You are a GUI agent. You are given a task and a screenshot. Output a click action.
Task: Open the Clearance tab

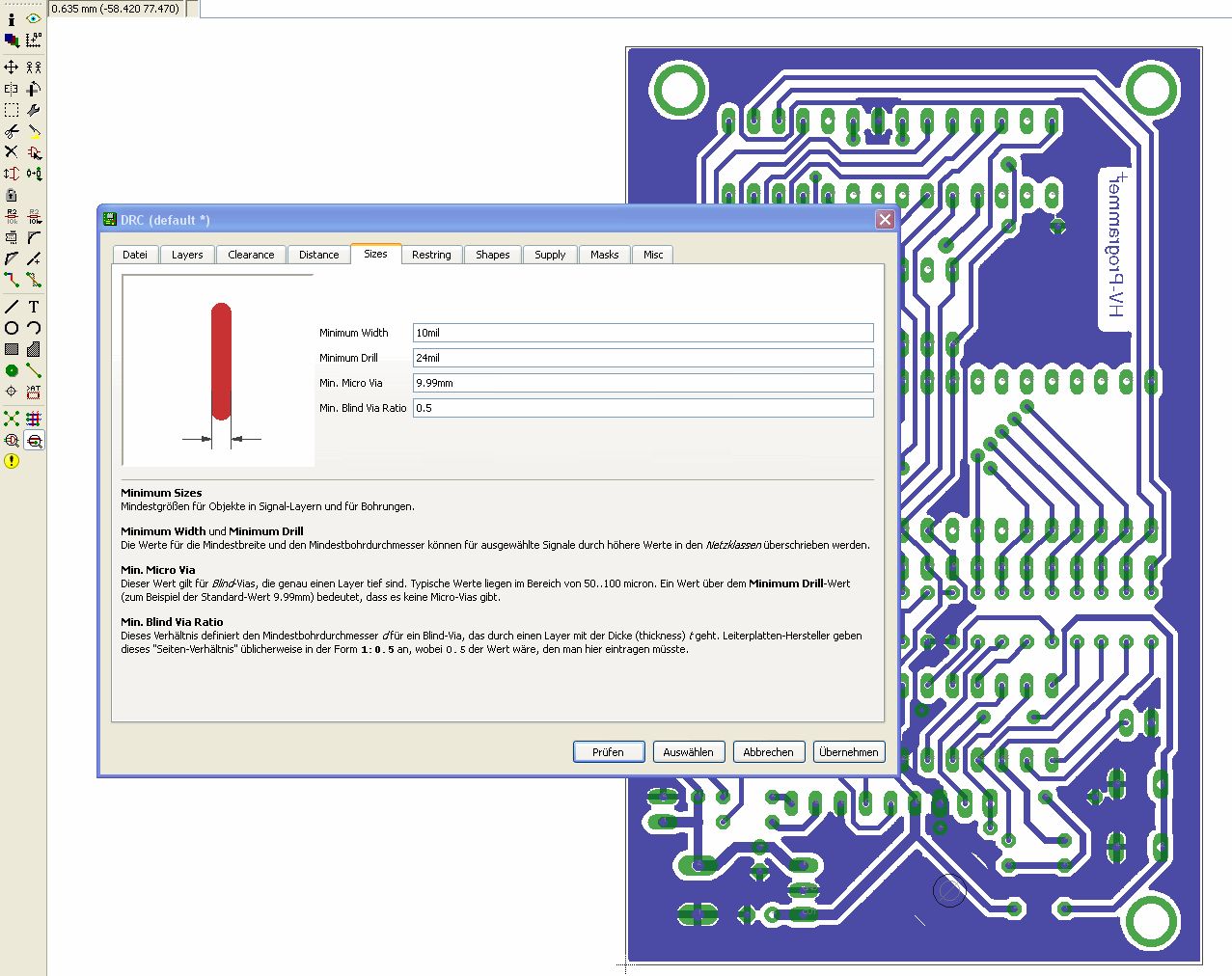pos(251,255)
